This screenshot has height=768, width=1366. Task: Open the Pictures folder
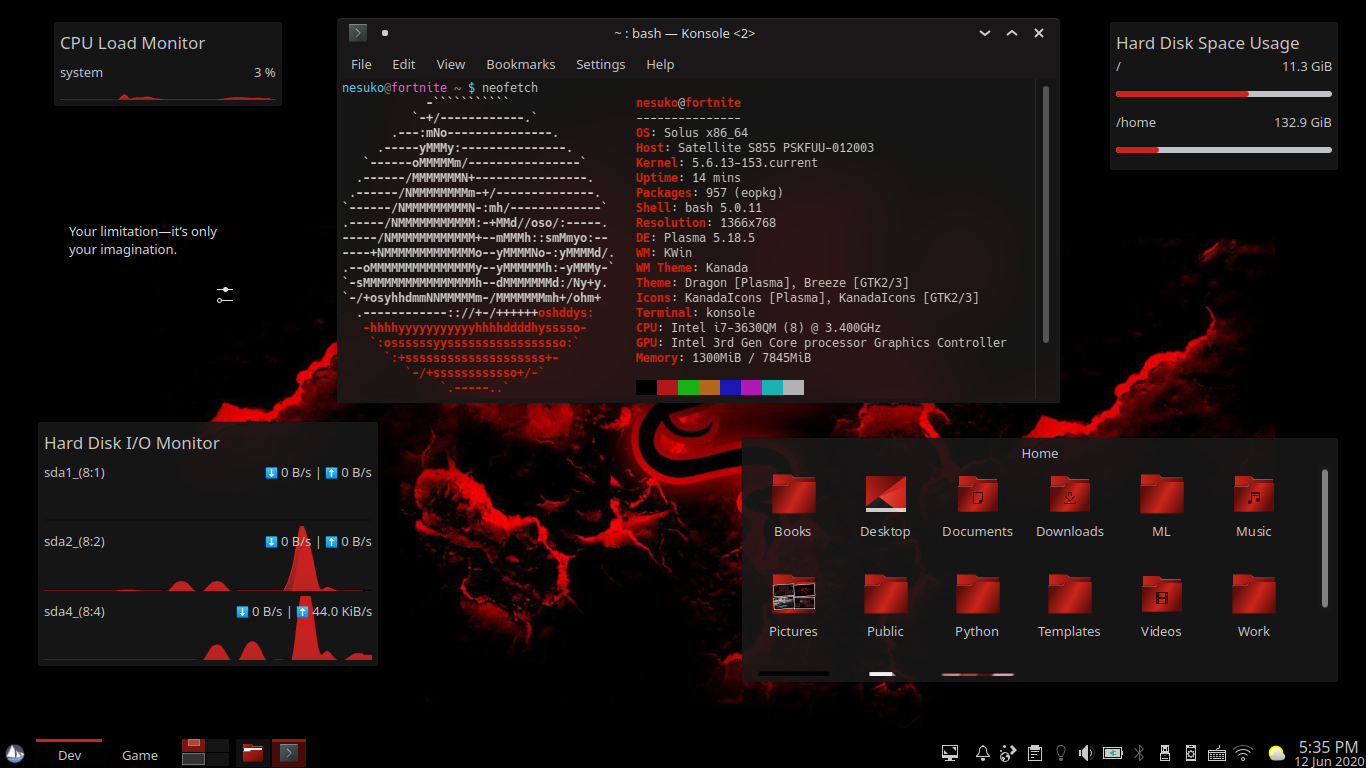(793, 606)
